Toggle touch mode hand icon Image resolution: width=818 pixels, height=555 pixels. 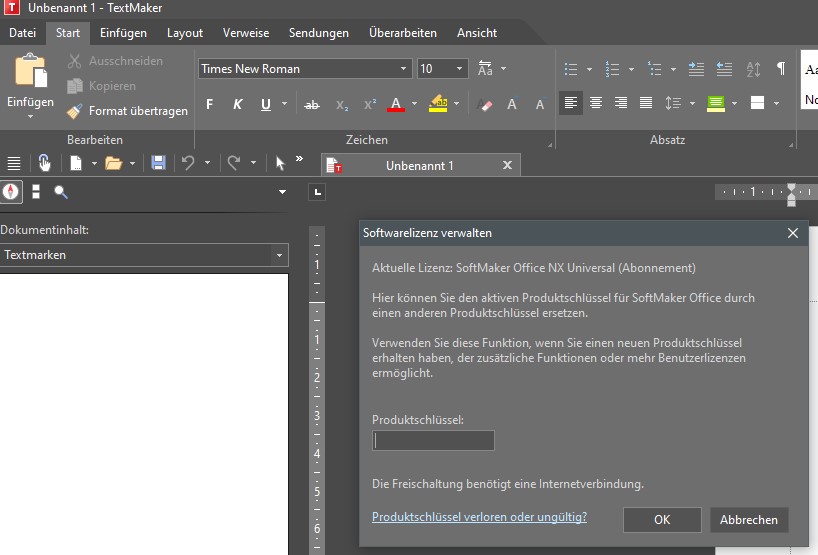pyautogui.click(x=44, y=163)
